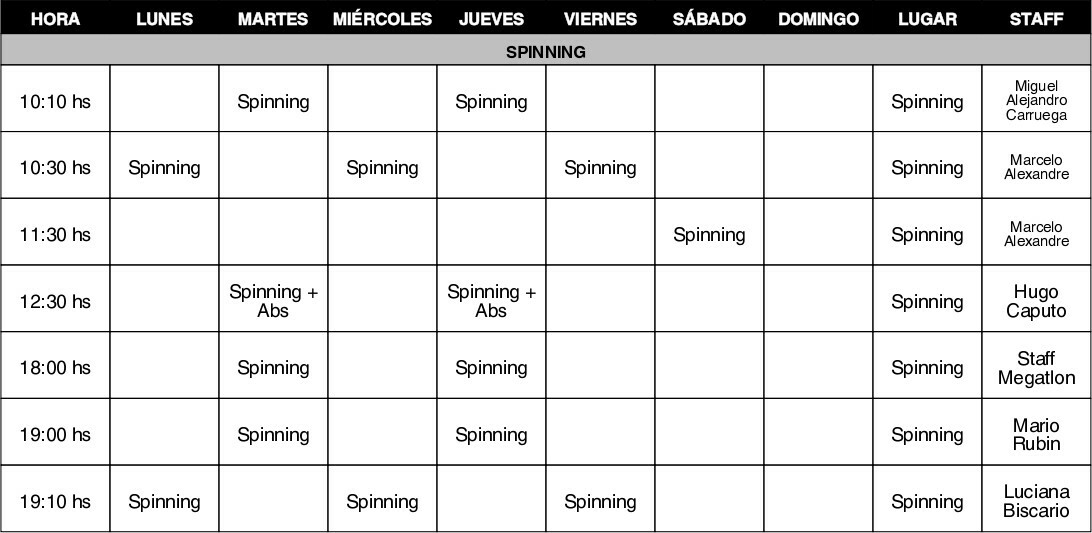Click Thursday's Spinning + Abs class cell

tap(491, 301)
